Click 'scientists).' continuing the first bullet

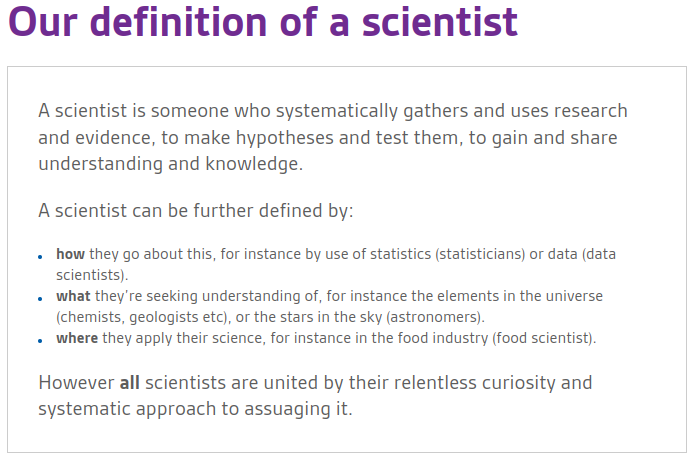(x=92, y=275)
